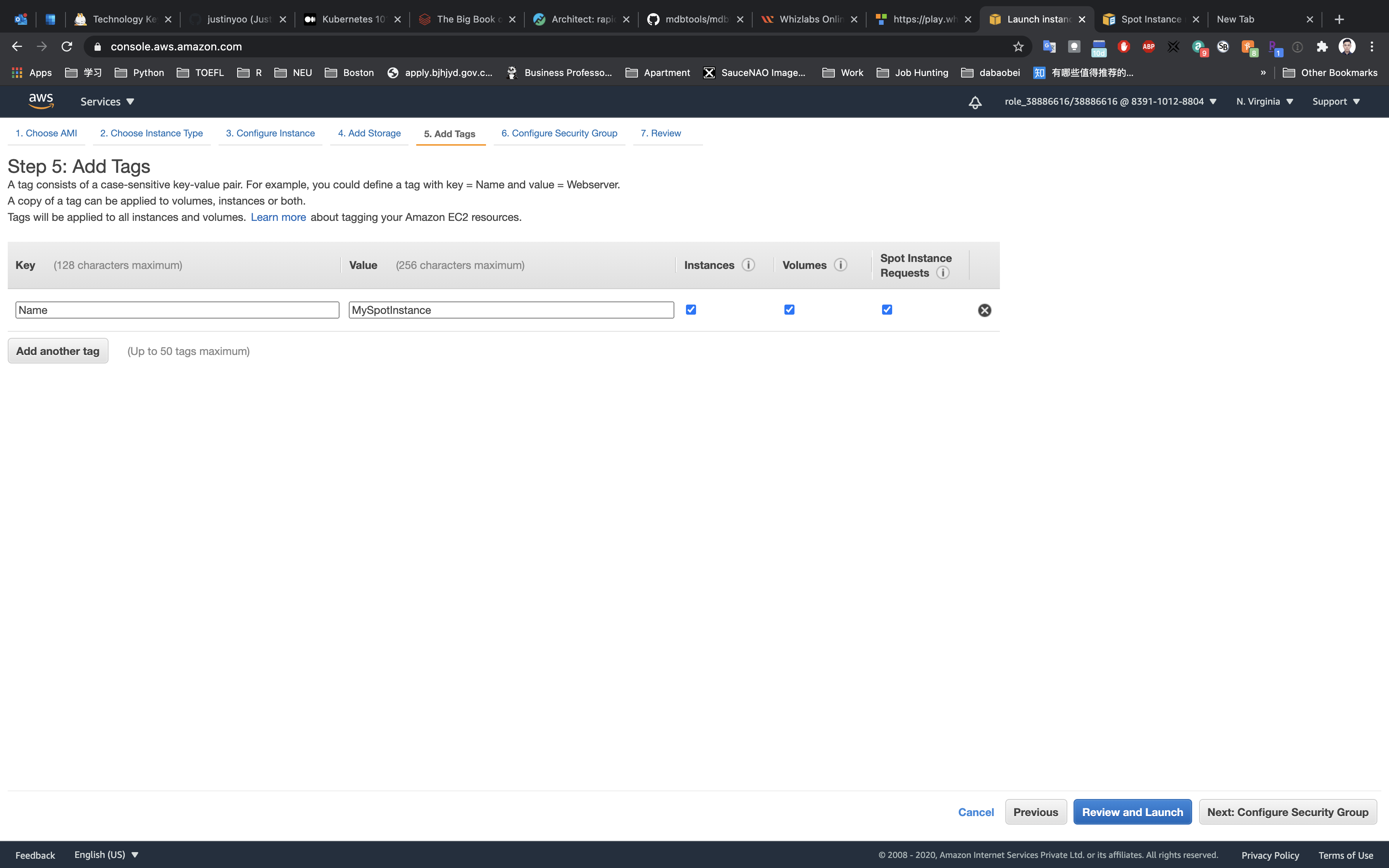Click the Review and Launch button

pos(1132,812)
